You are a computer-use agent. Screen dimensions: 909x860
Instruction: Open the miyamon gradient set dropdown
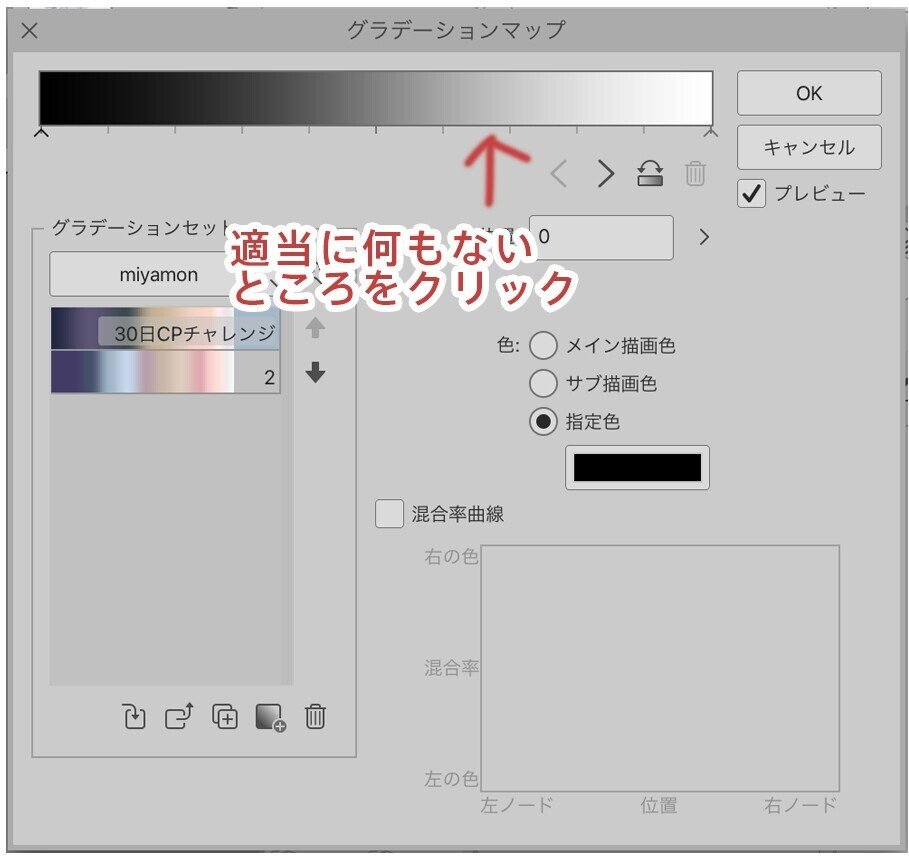tap(165, 274)
